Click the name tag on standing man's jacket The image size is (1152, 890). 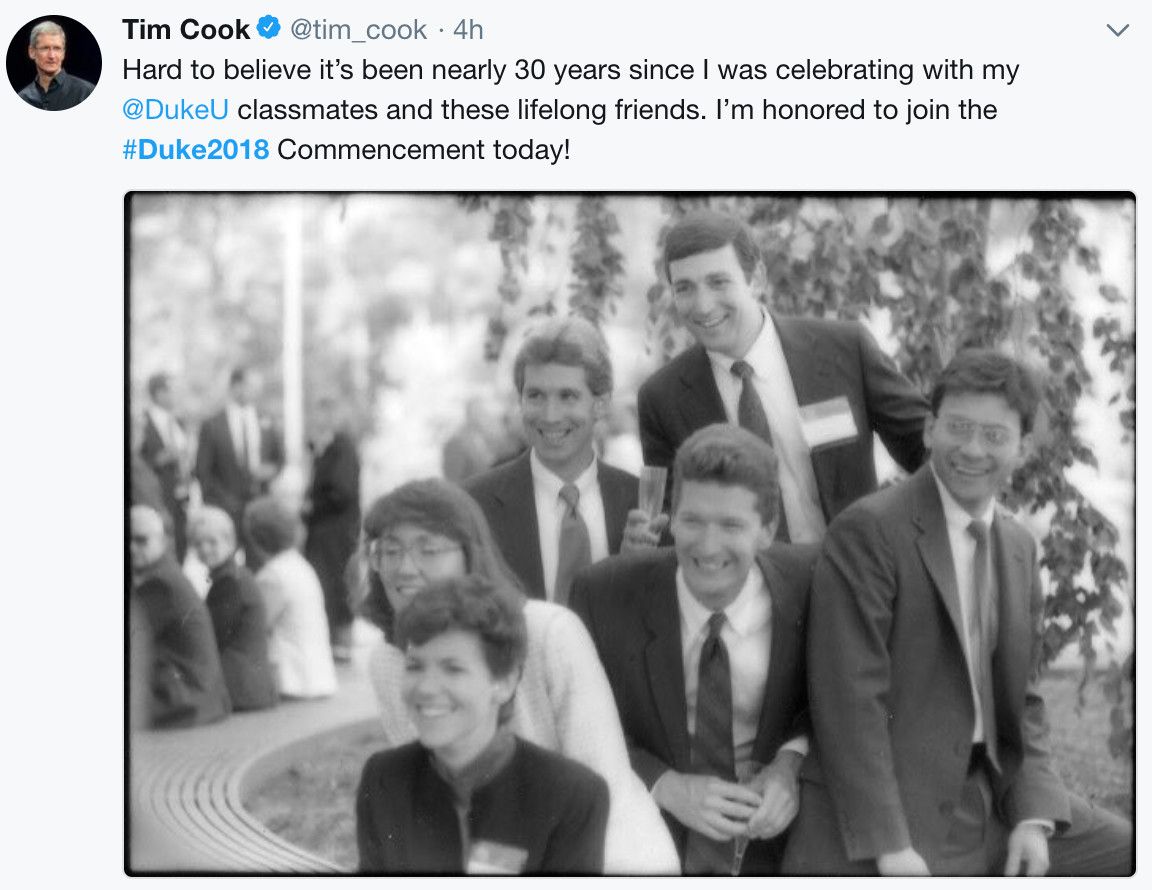829,422
